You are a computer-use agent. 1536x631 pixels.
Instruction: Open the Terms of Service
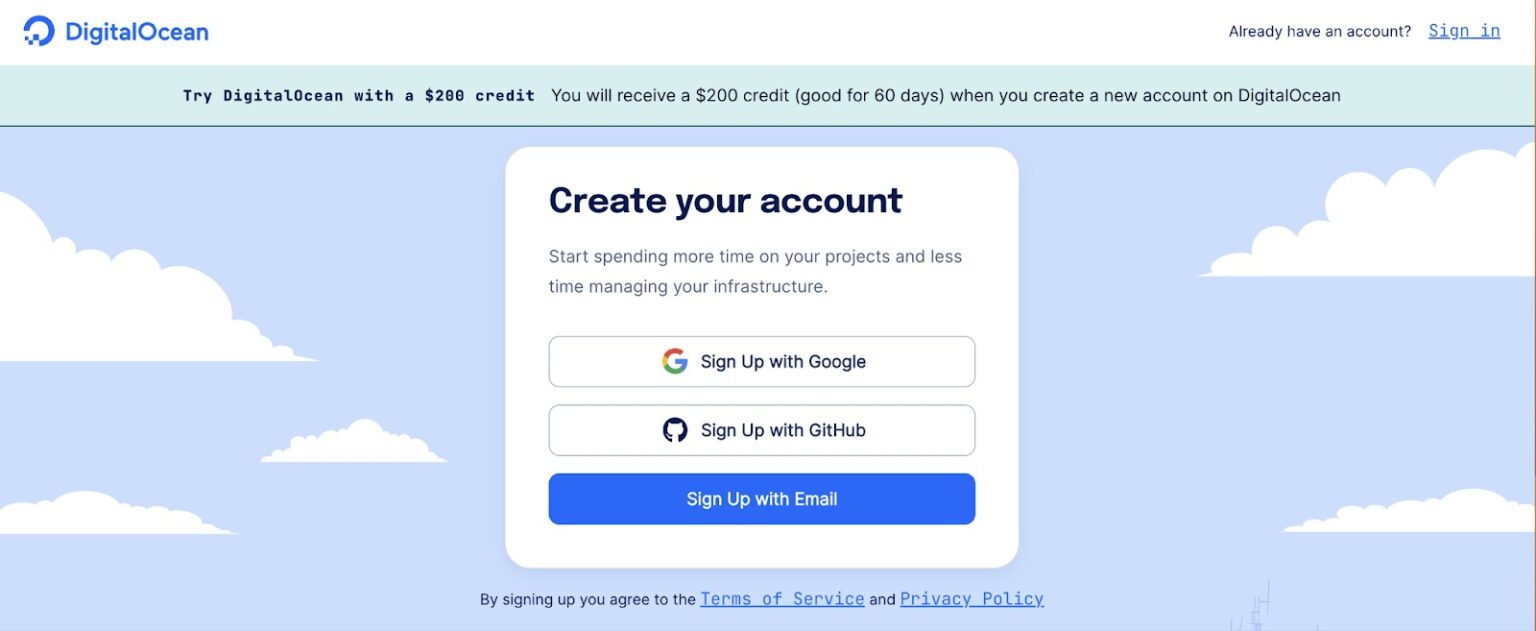tap(783, 598)
